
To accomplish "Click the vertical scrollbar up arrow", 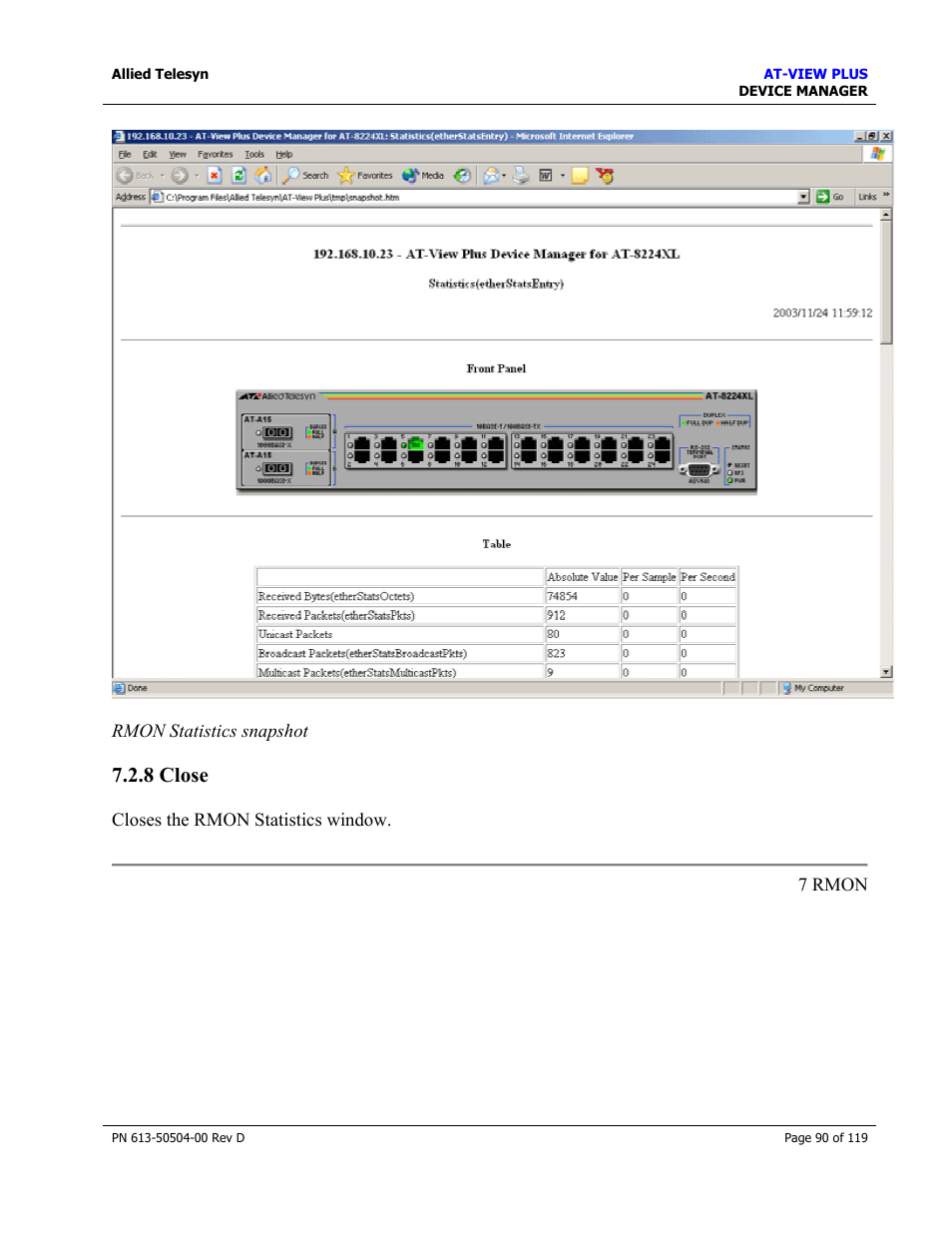I will (886, 215).
